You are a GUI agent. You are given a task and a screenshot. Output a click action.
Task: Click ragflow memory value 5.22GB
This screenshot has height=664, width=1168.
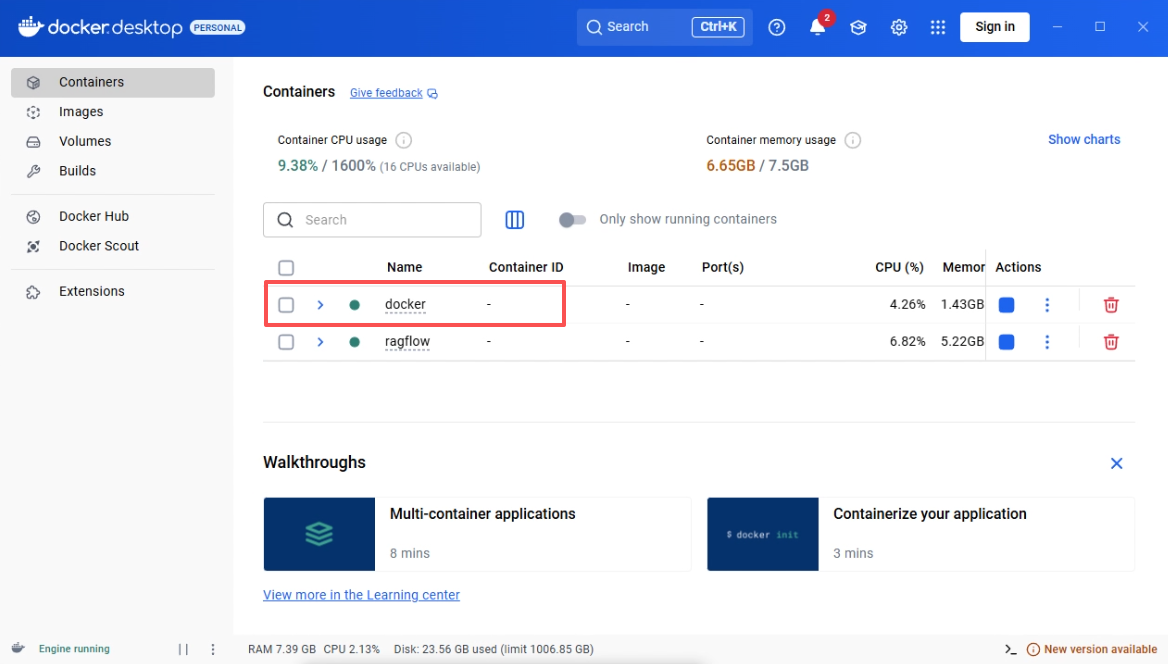tap(962, 341)
